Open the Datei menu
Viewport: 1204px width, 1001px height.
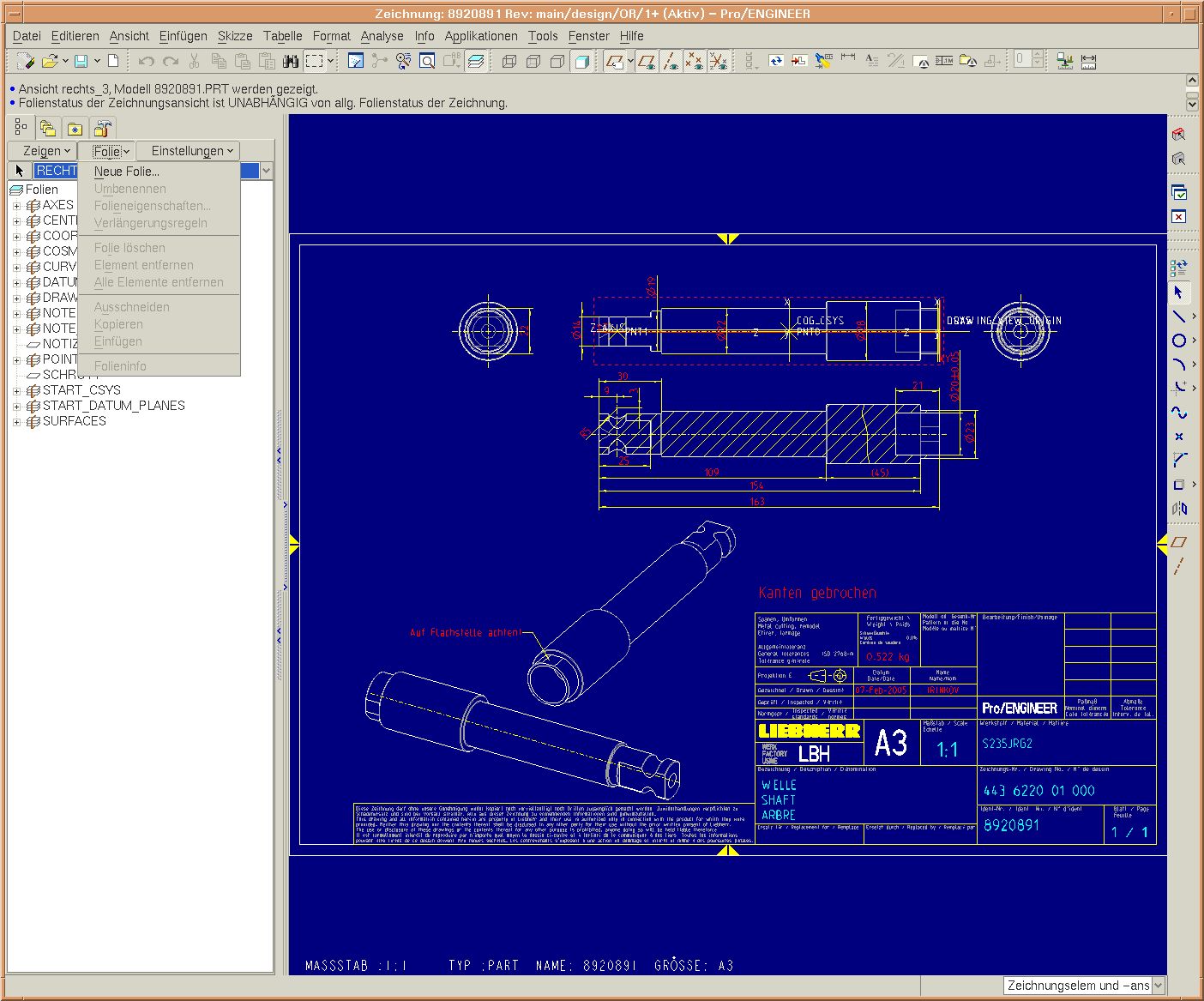(x=27, y=36)
